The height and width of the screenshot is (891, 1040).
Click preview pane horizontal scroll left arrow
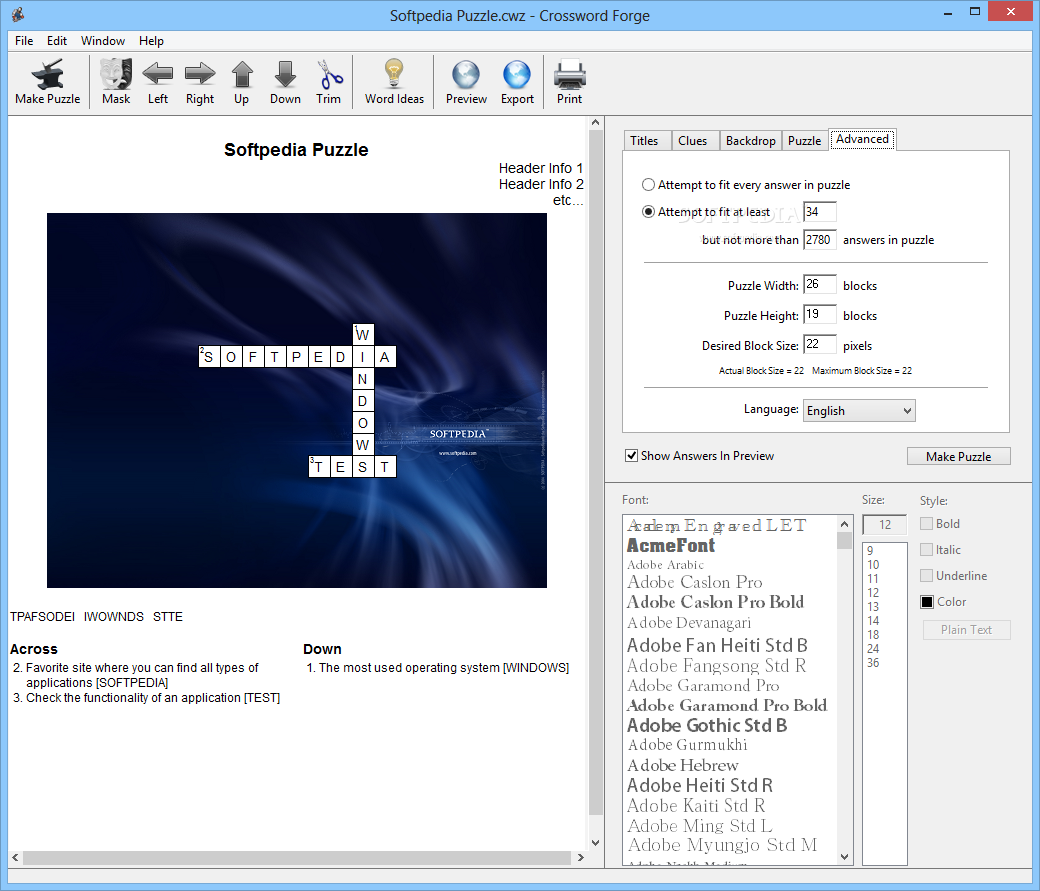15,857
